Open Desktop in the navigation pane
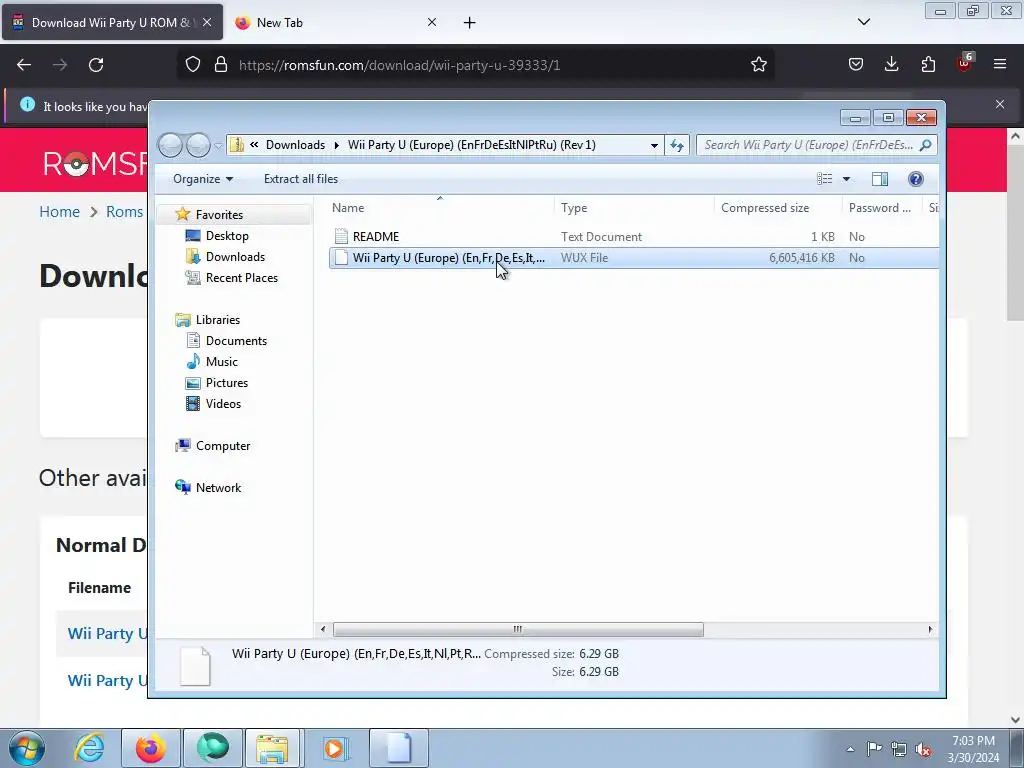 coord(227,236)
